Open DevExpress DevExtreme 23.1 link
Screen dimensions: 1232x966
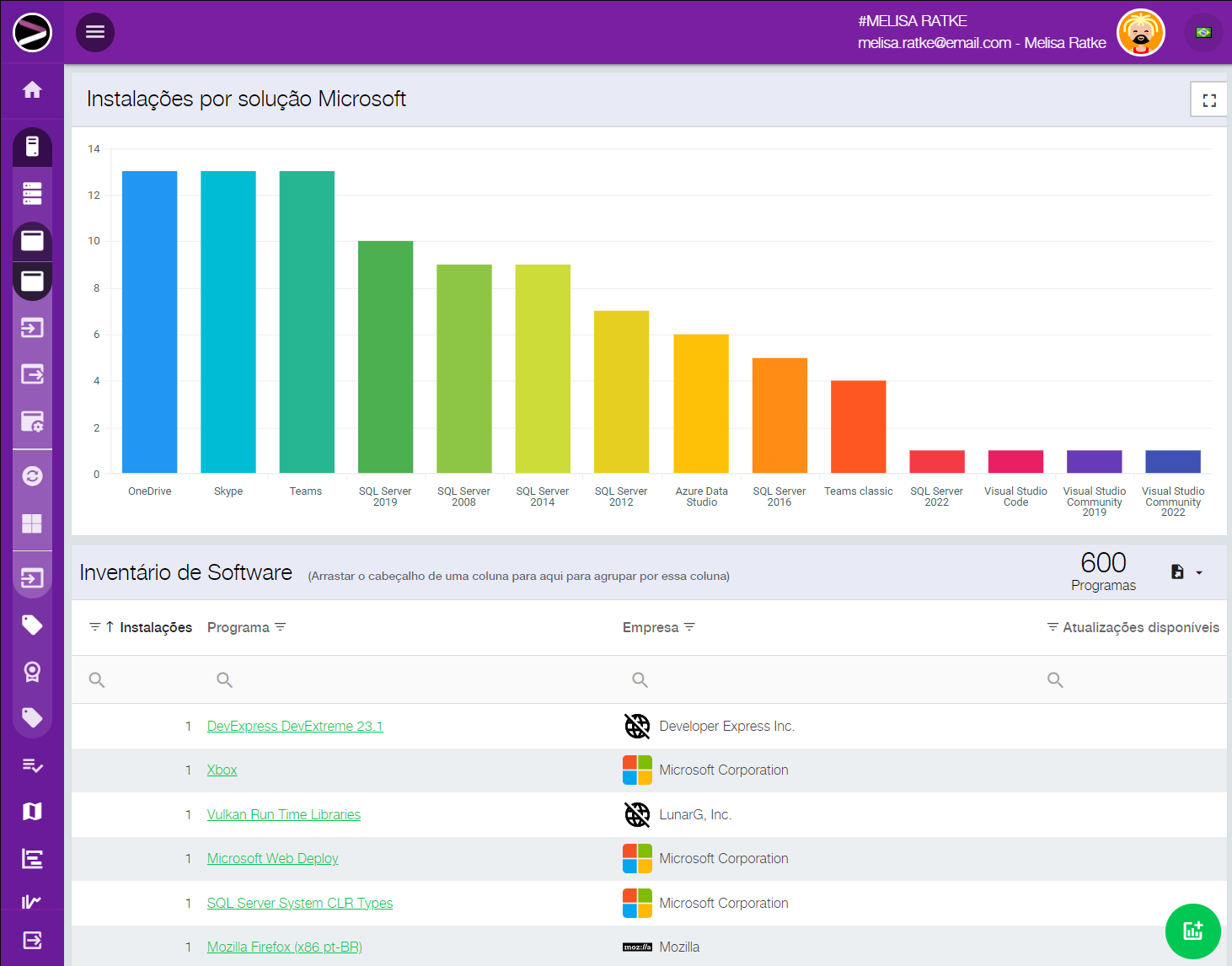click(x=295, y=726)
